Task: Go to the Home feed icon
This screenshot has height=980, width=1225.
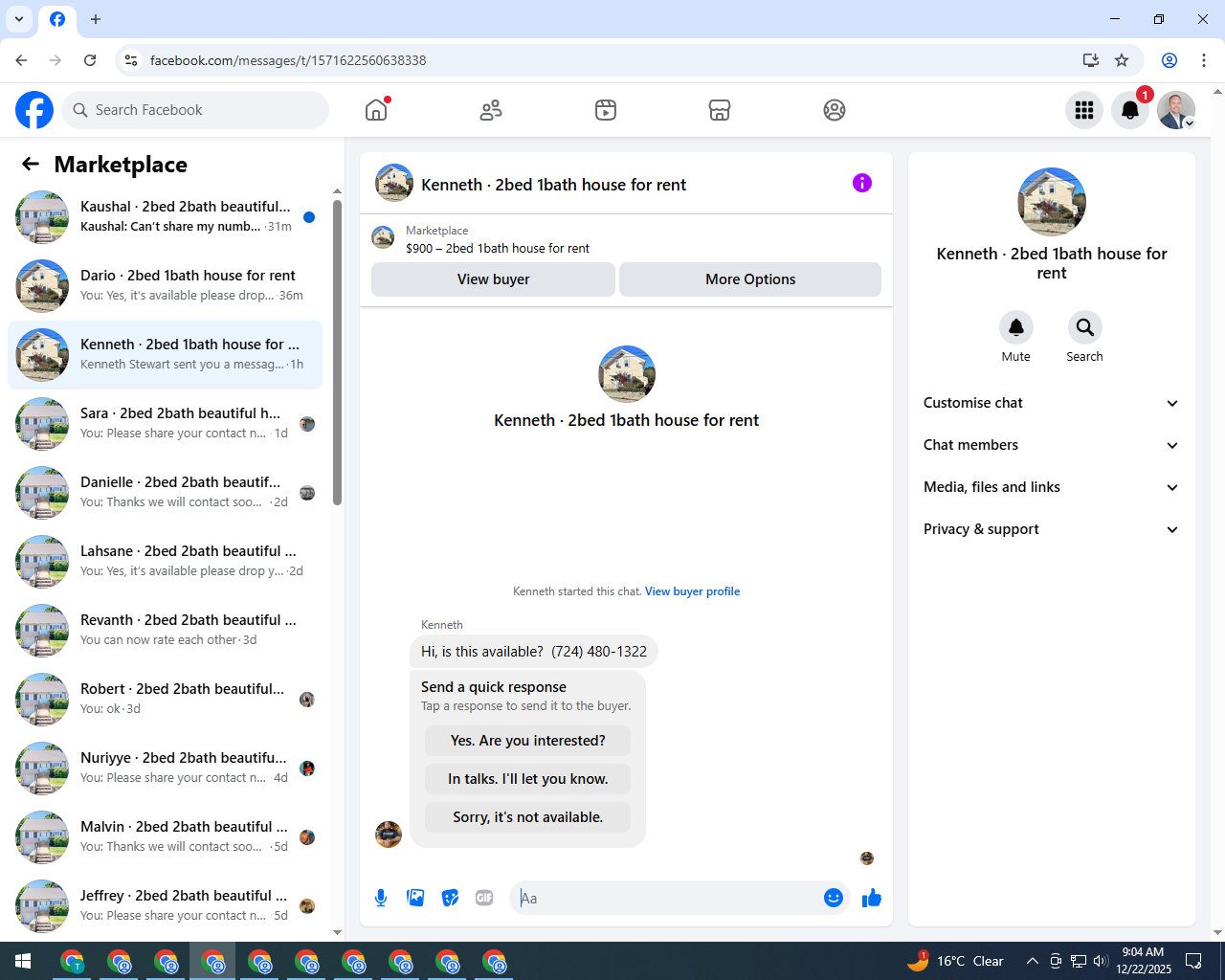Action: point(376,110)
